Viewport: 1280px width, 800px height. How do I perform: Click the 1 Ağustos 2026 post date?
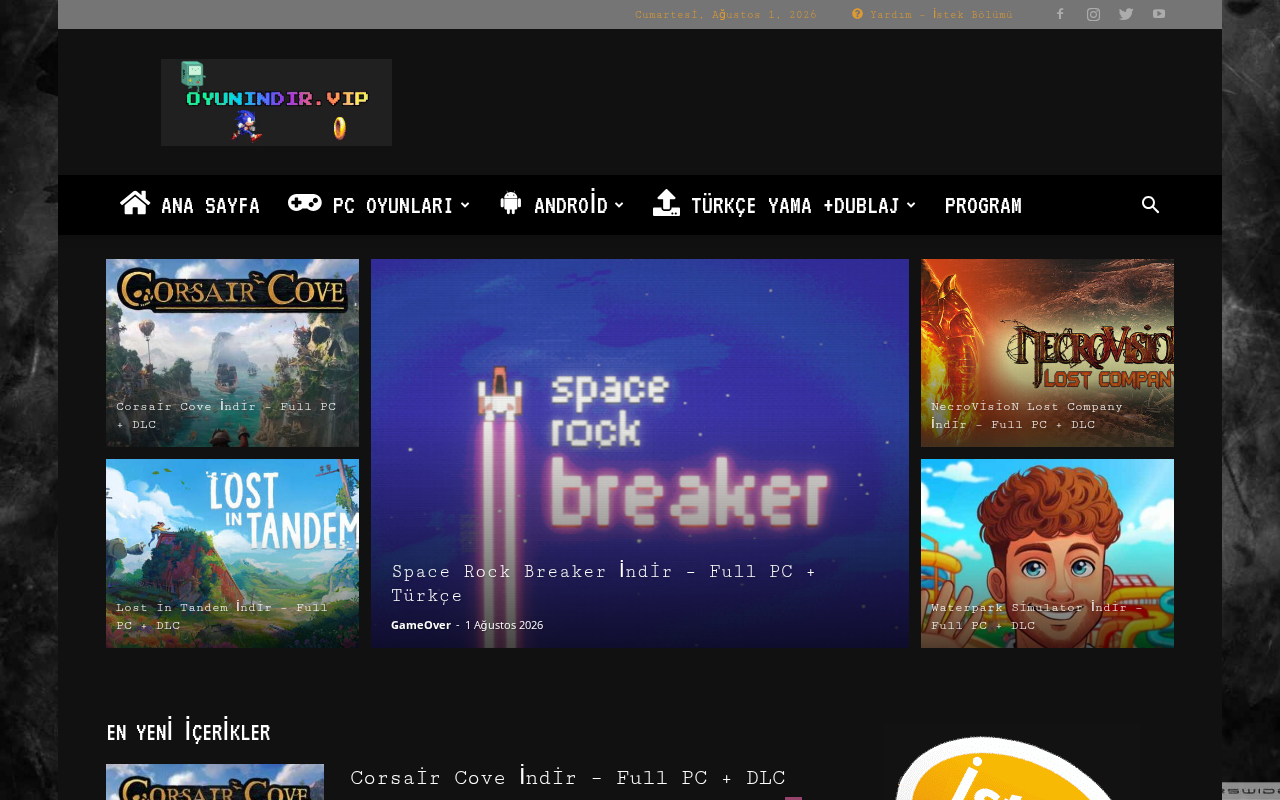pos(504,625)
